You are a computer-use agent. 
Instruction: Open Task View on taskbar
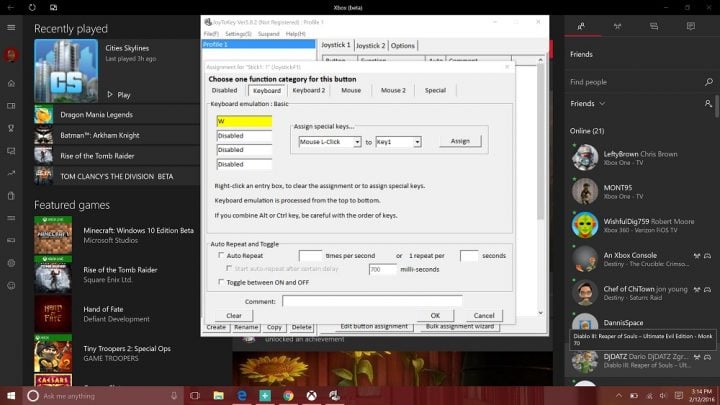[x=195, y=395]
